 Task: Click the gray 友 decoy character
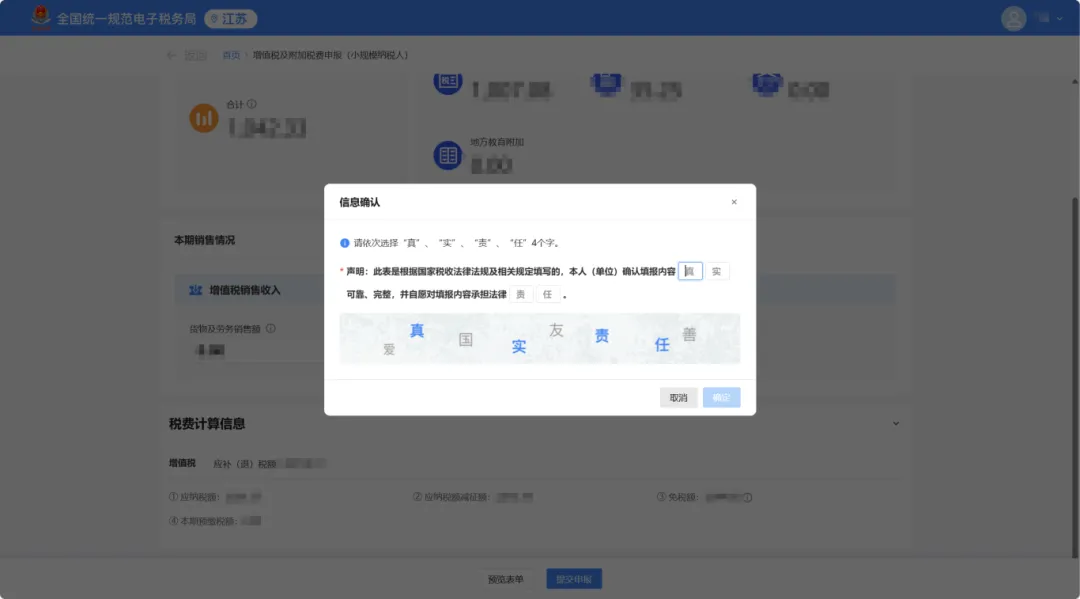[556, 330]
